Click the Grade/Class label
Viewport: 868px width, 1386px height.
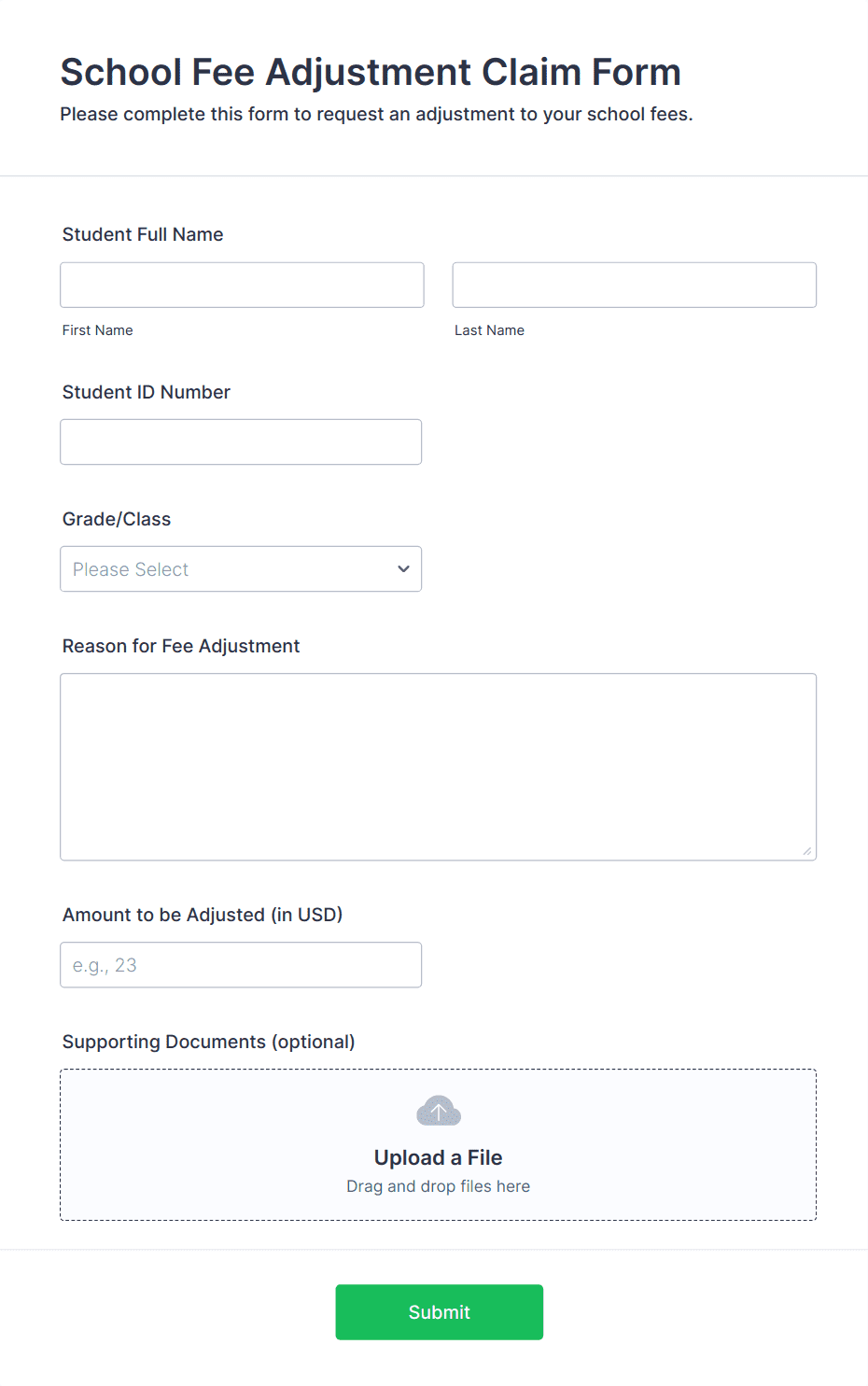point(117,519)
